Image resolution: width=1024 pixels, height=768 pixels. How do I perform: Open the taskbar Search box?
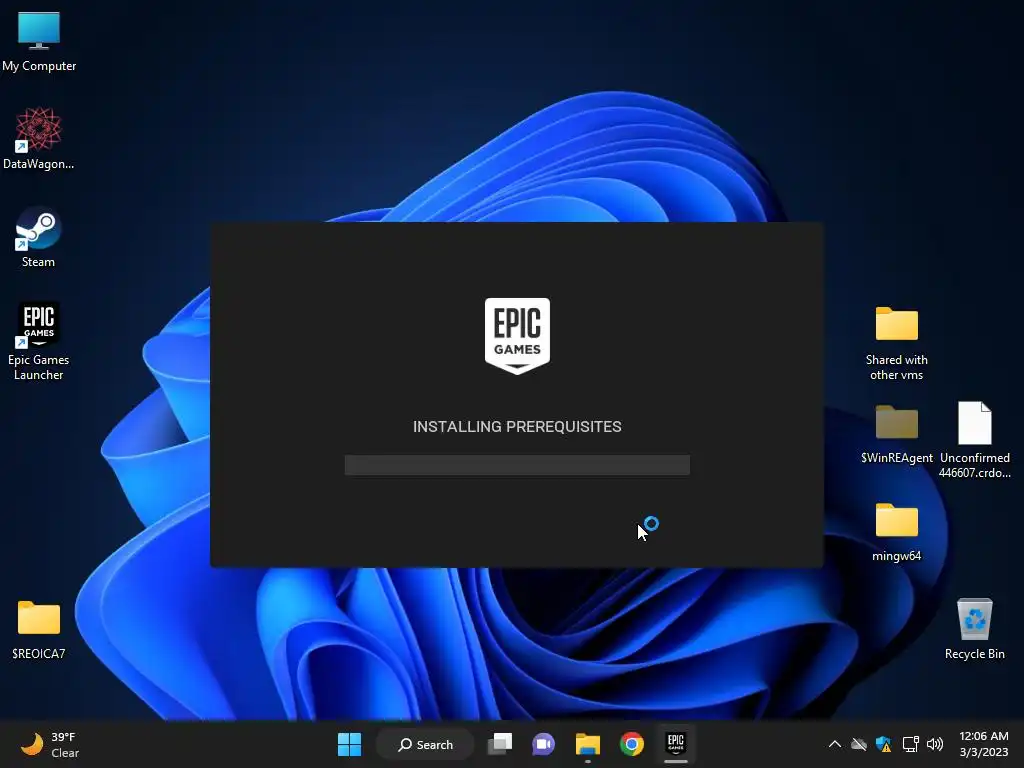coord(425,744)
